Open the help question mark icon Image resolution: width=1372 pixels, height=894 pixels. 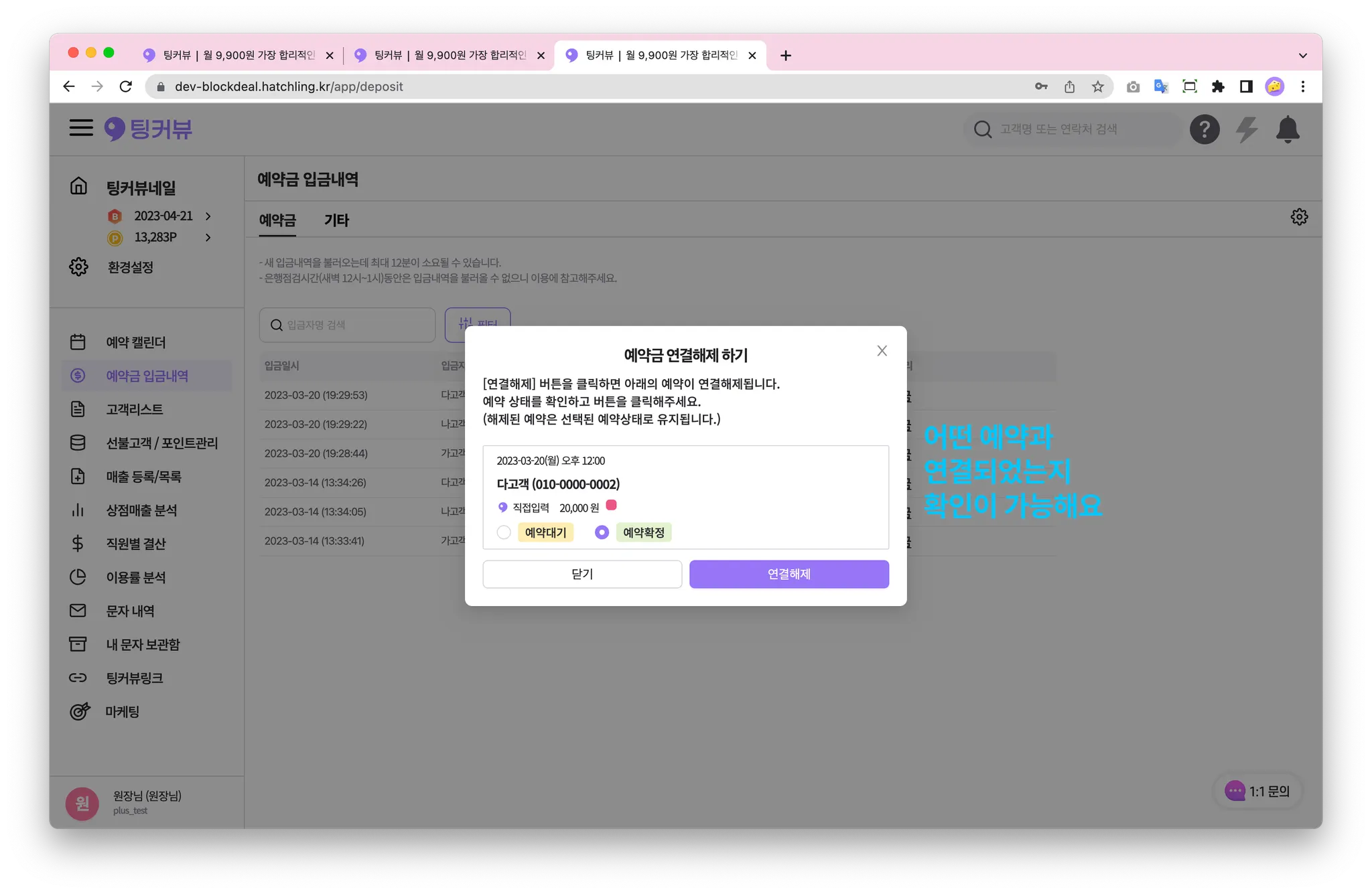[1204, 129]
